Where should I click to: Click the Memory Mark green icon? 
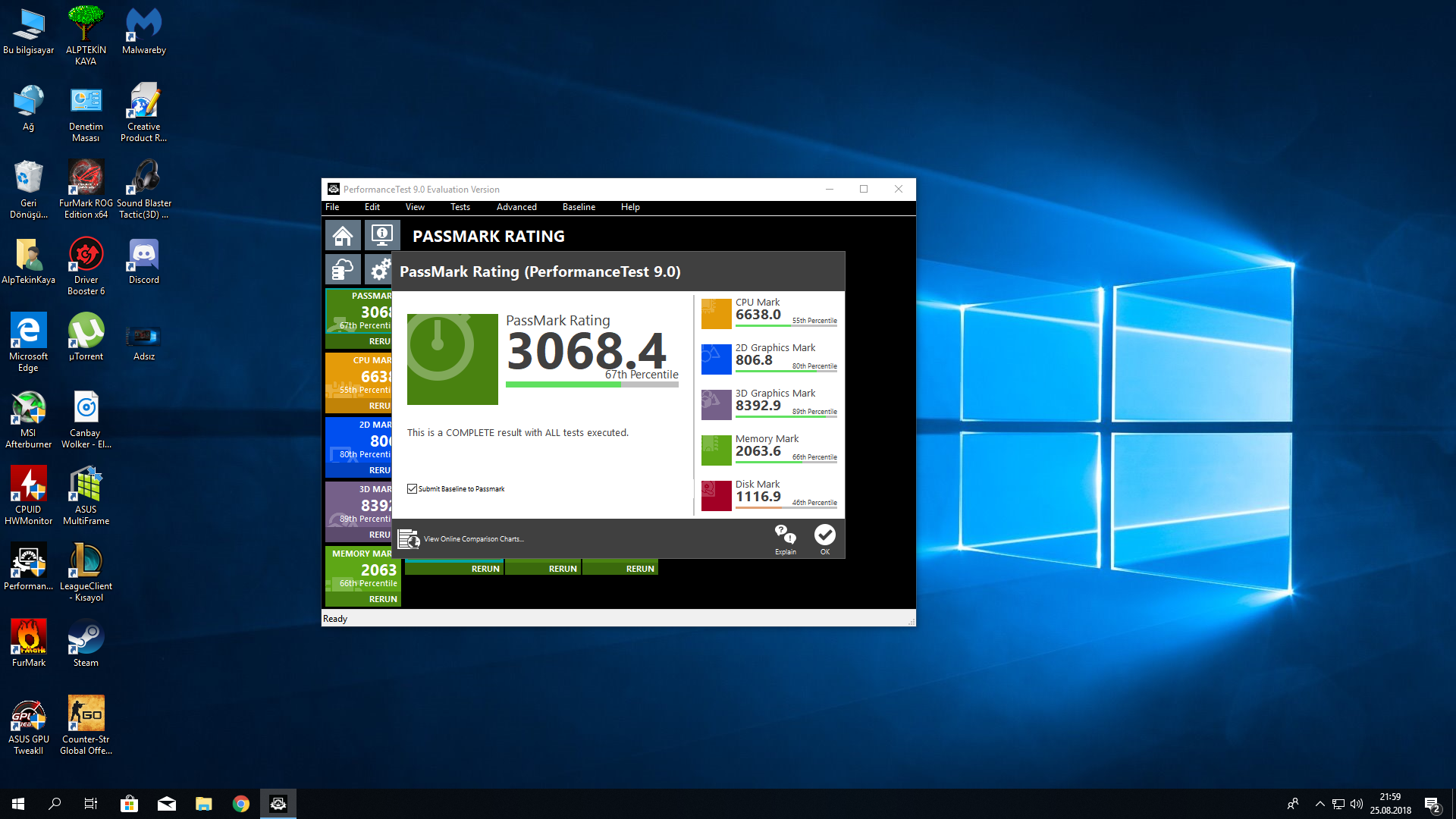[x=716, y=450]
